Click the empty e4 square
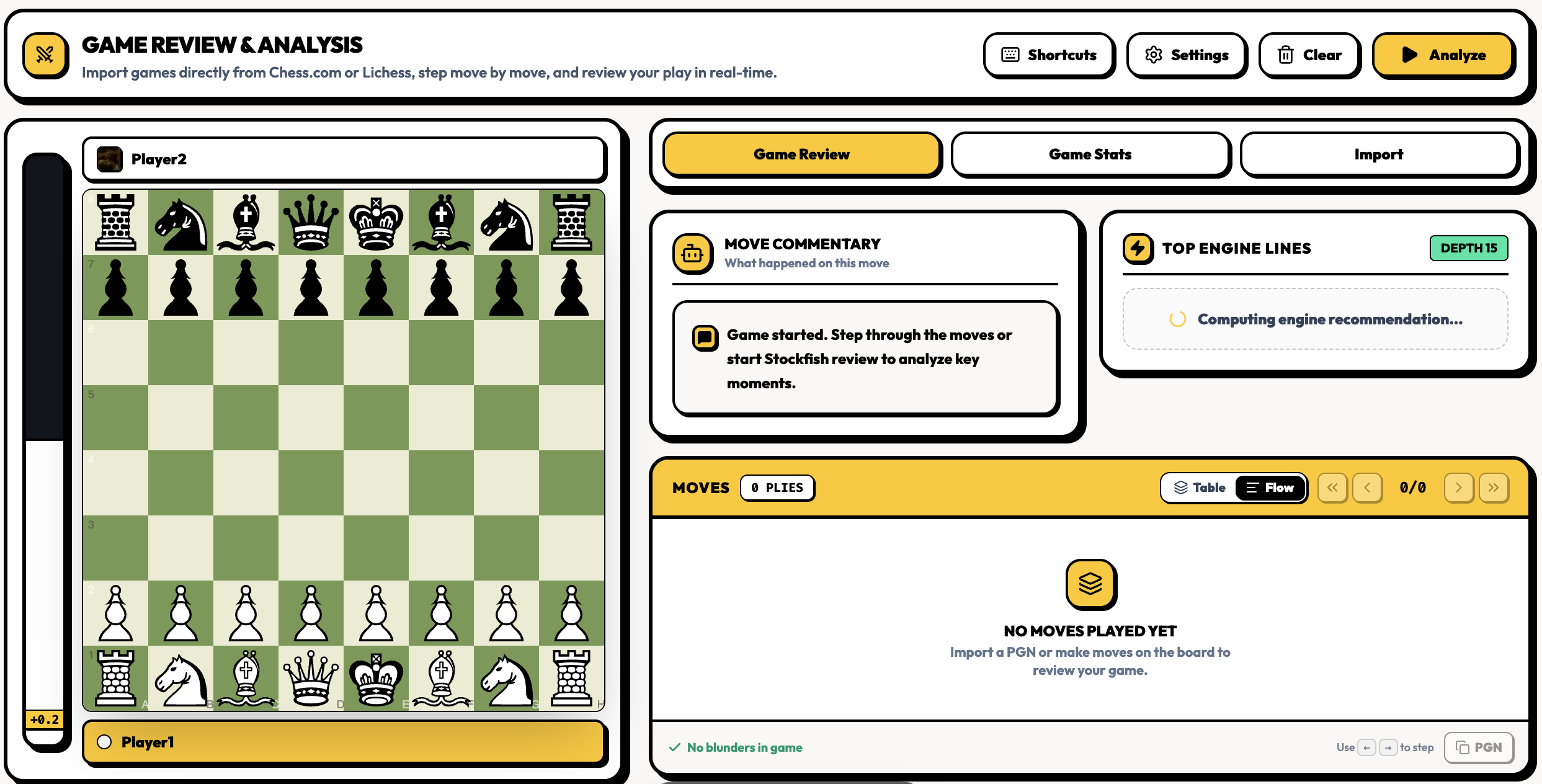 (x=376, y=483)
